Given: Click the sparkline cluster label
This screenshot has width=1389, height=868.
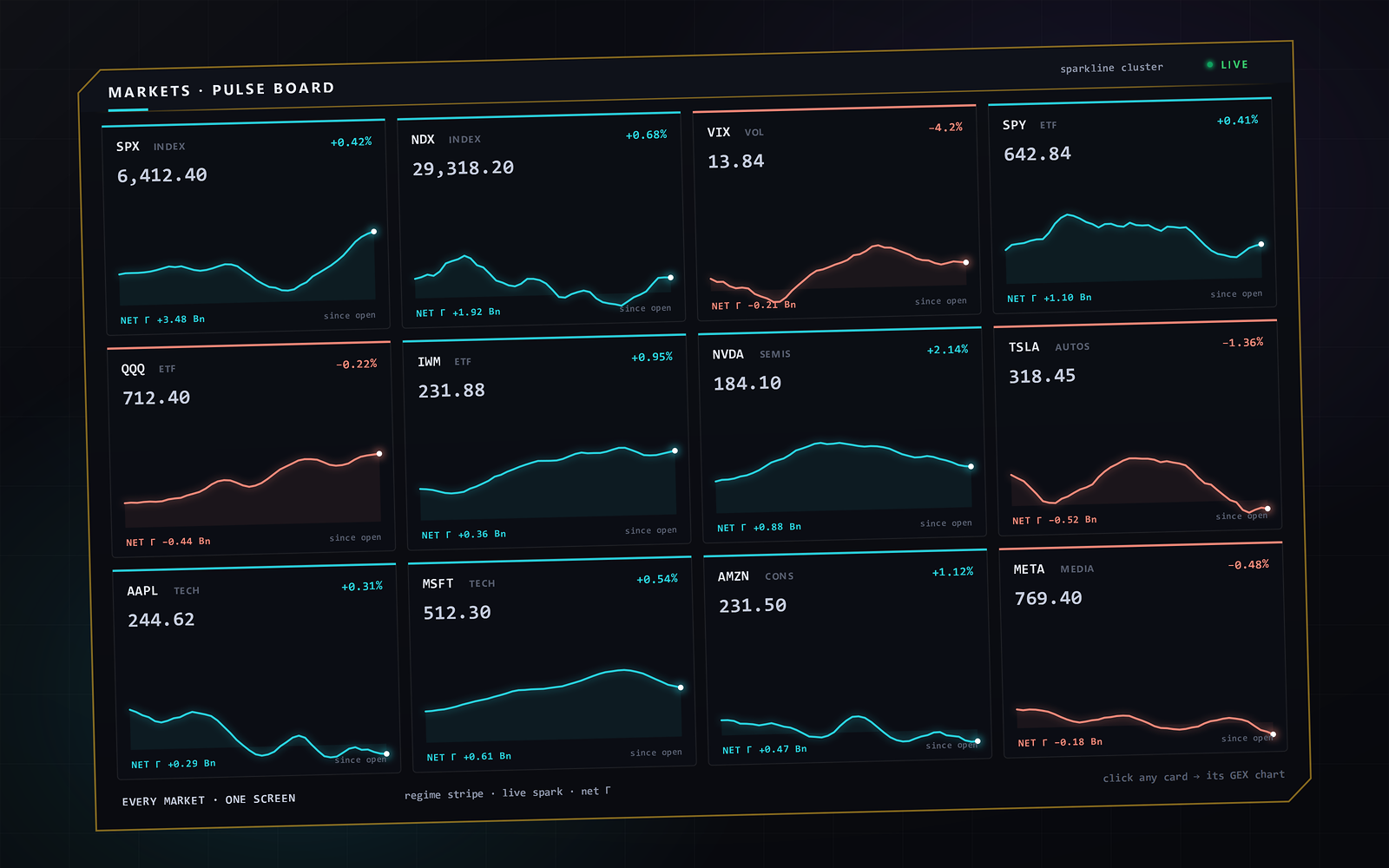Looking at the screenshot, I should tap(1111, 68).
